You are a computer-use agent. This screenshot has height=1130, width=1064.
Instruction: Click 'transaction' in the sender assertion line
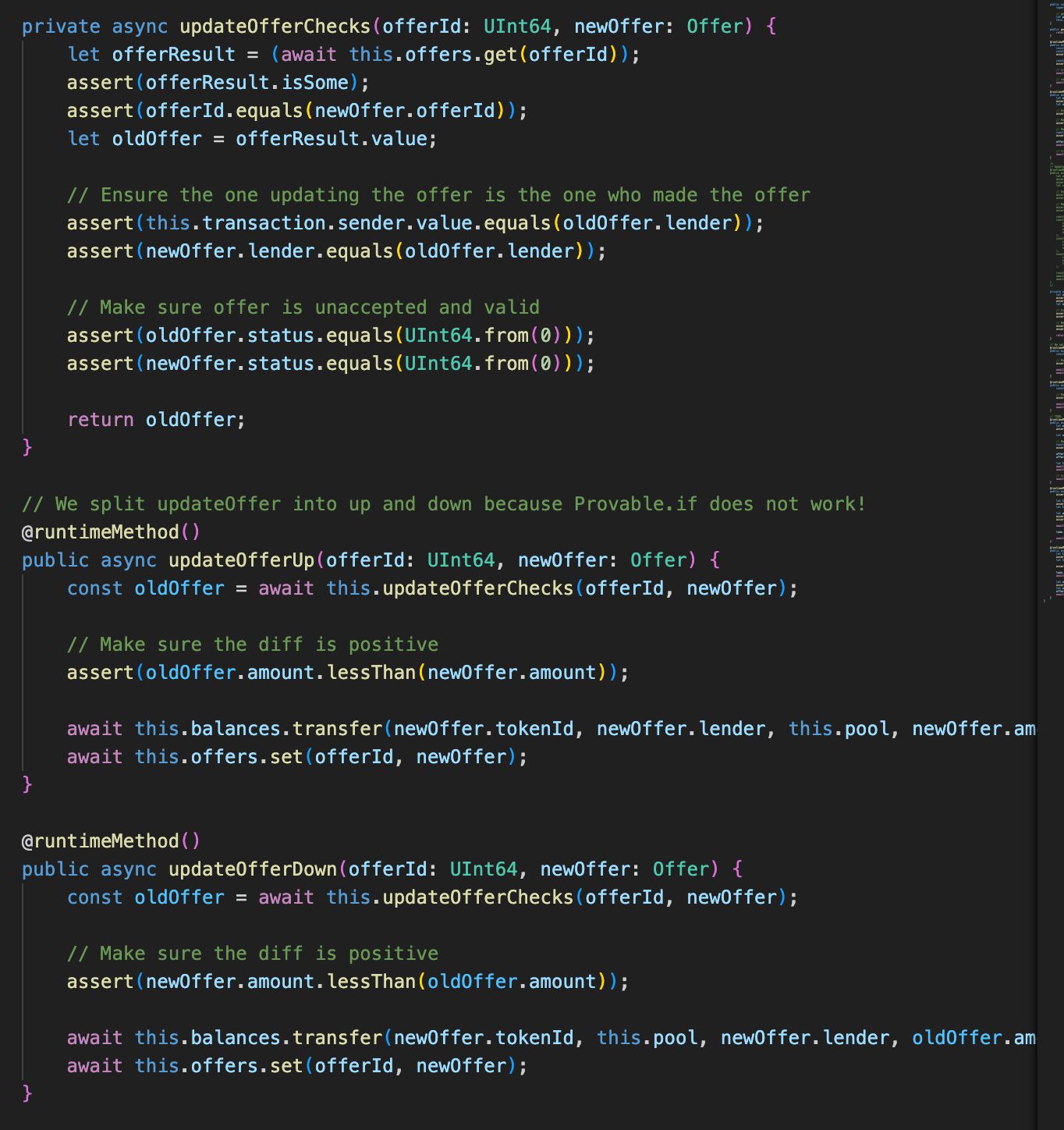(x=264, y=223)
